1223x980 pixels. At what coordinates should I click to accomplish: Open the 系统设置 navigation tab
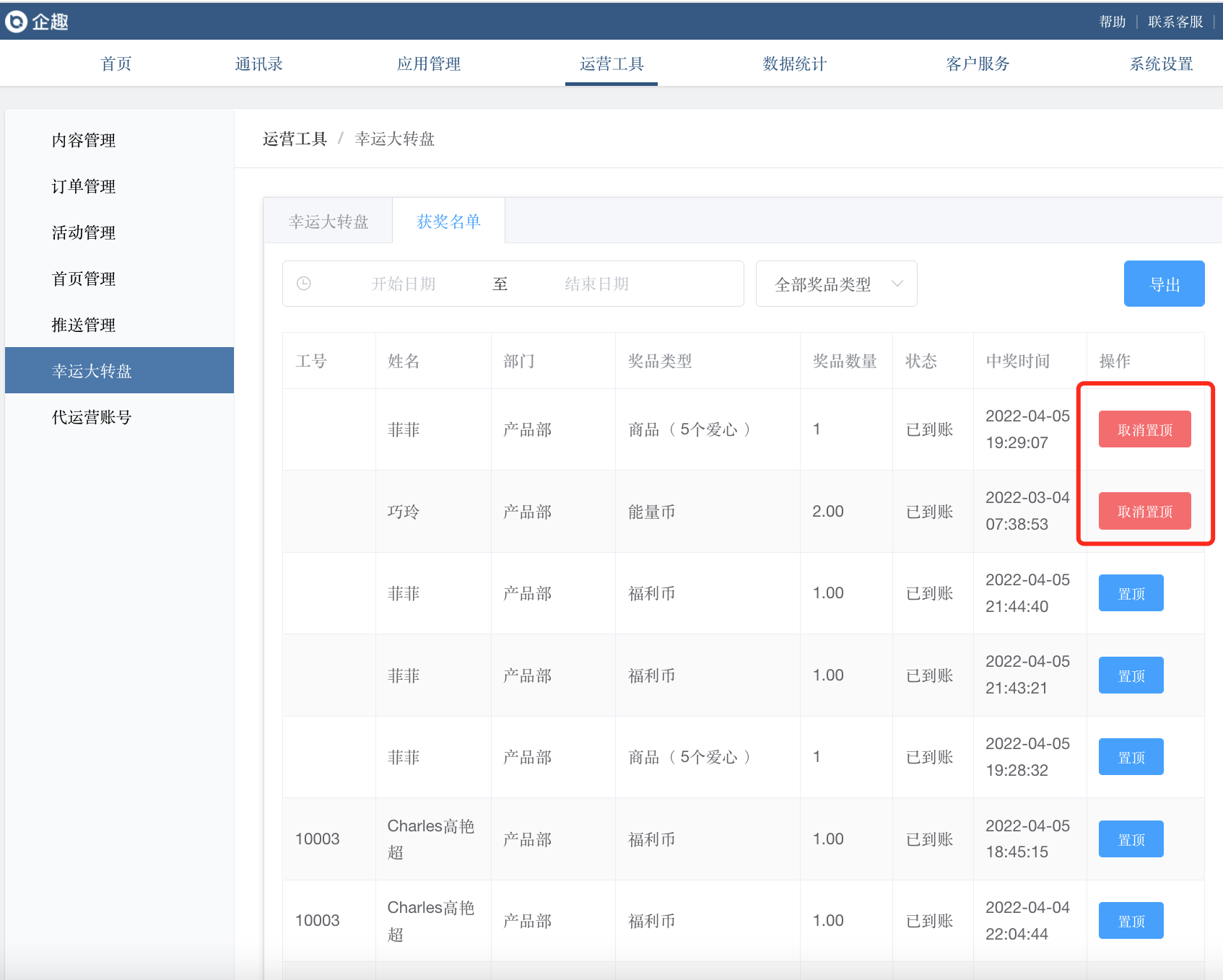[x=1161, y=64]
